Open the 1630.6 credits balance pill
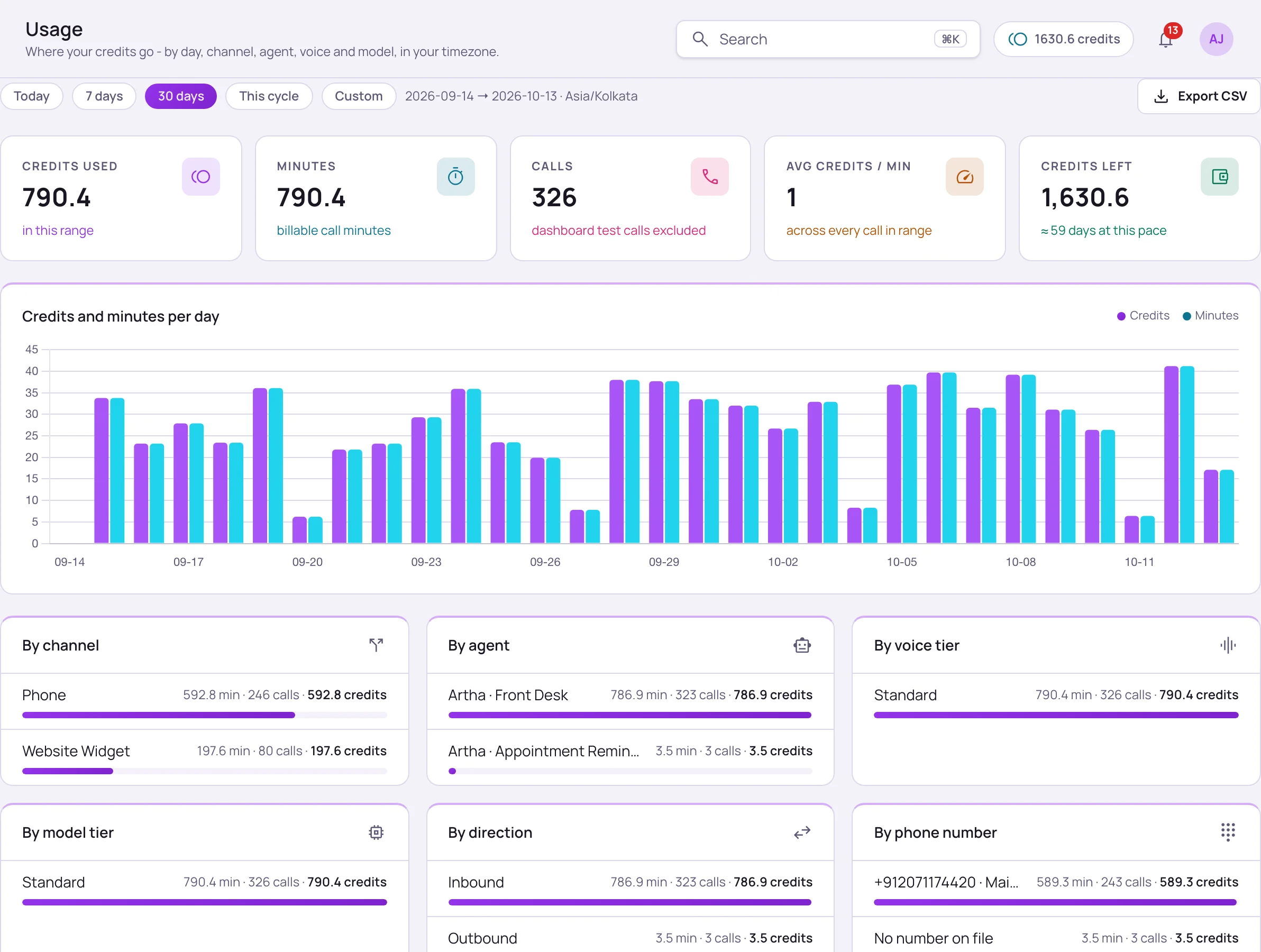This screenshot has height=952, width=1261. pyautogui.click(x=1063, y=39)
